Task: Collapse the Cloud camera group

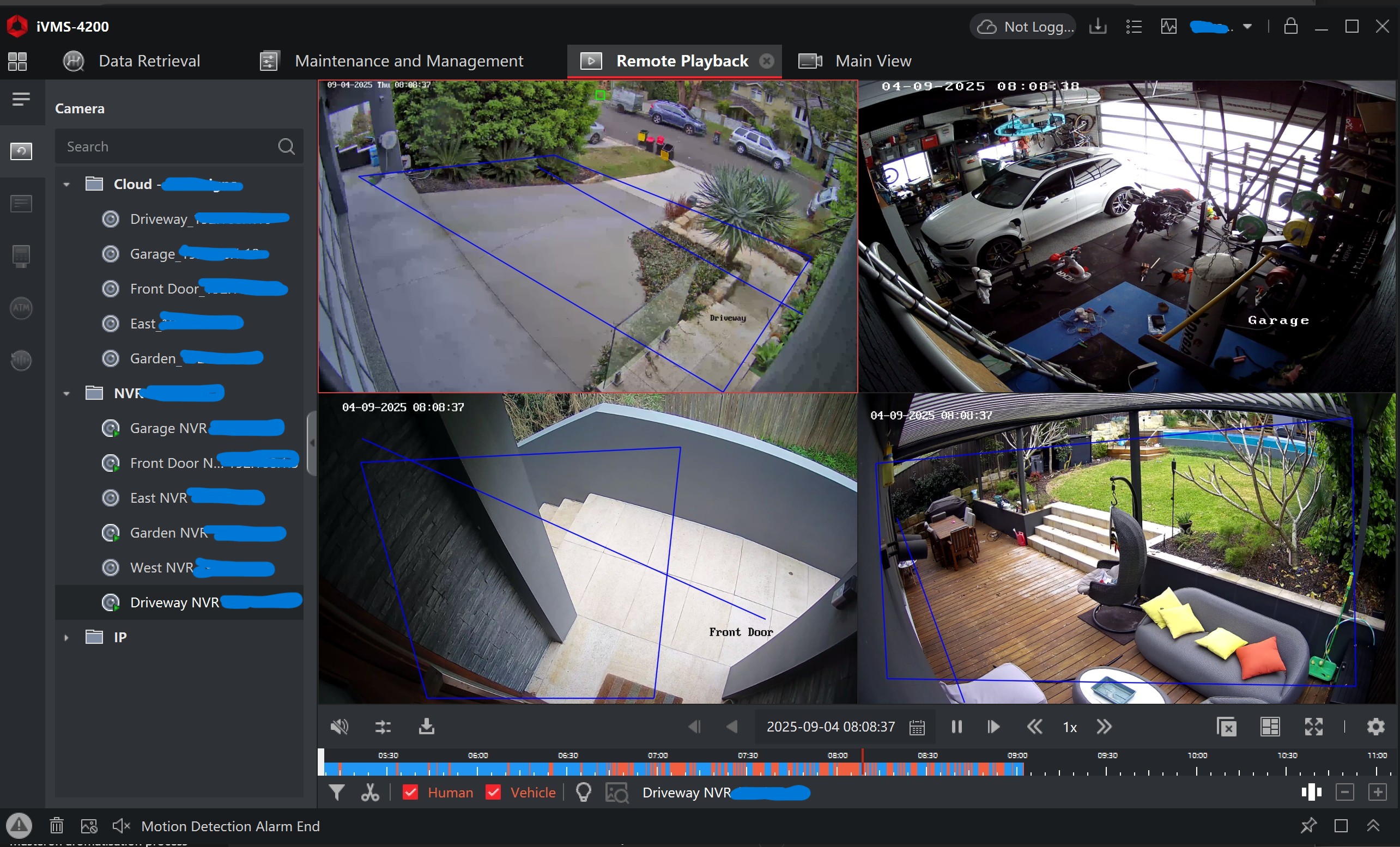Action: pyautogui.click(x=66, y=184)
